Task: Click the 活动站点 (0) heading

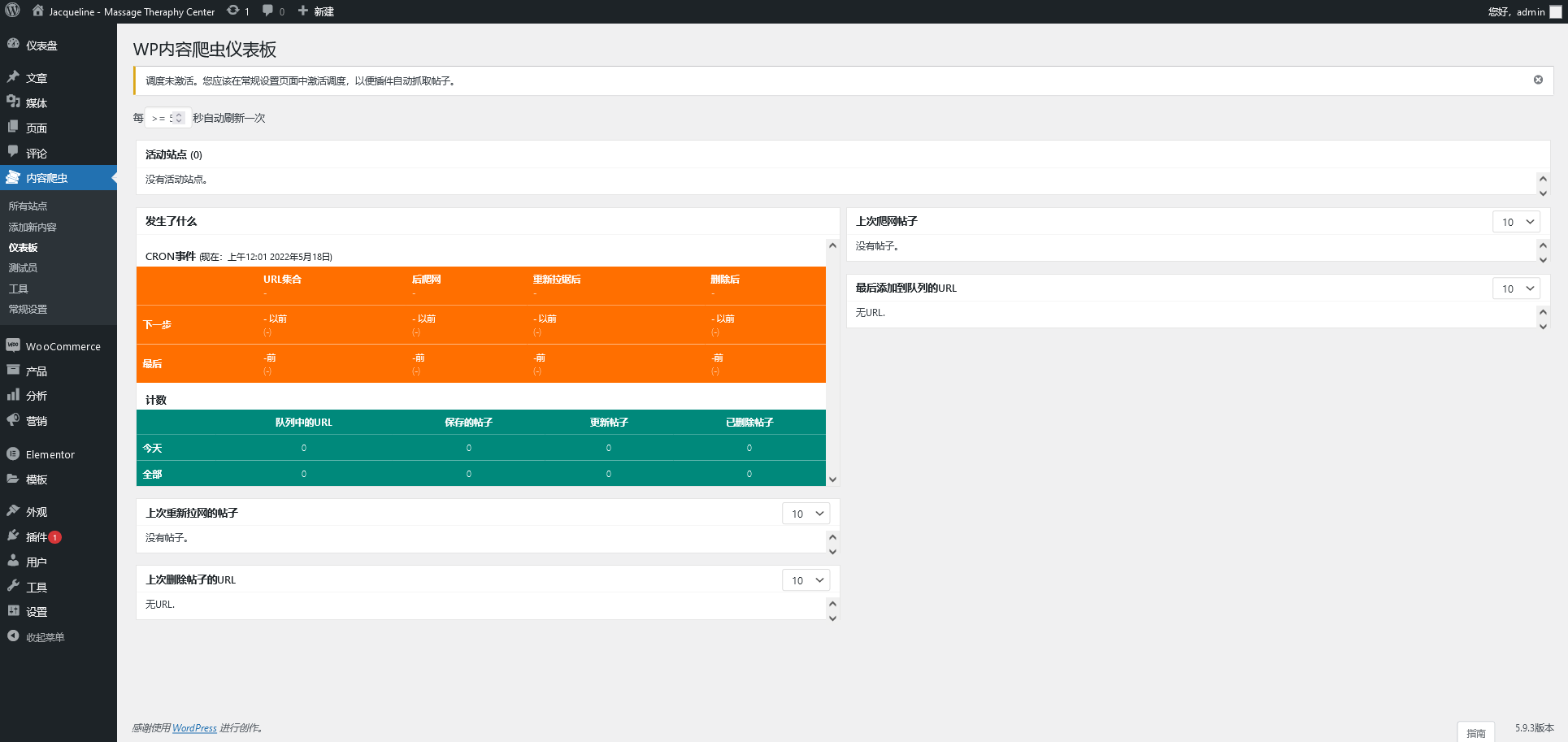Action: click(174, 154)
